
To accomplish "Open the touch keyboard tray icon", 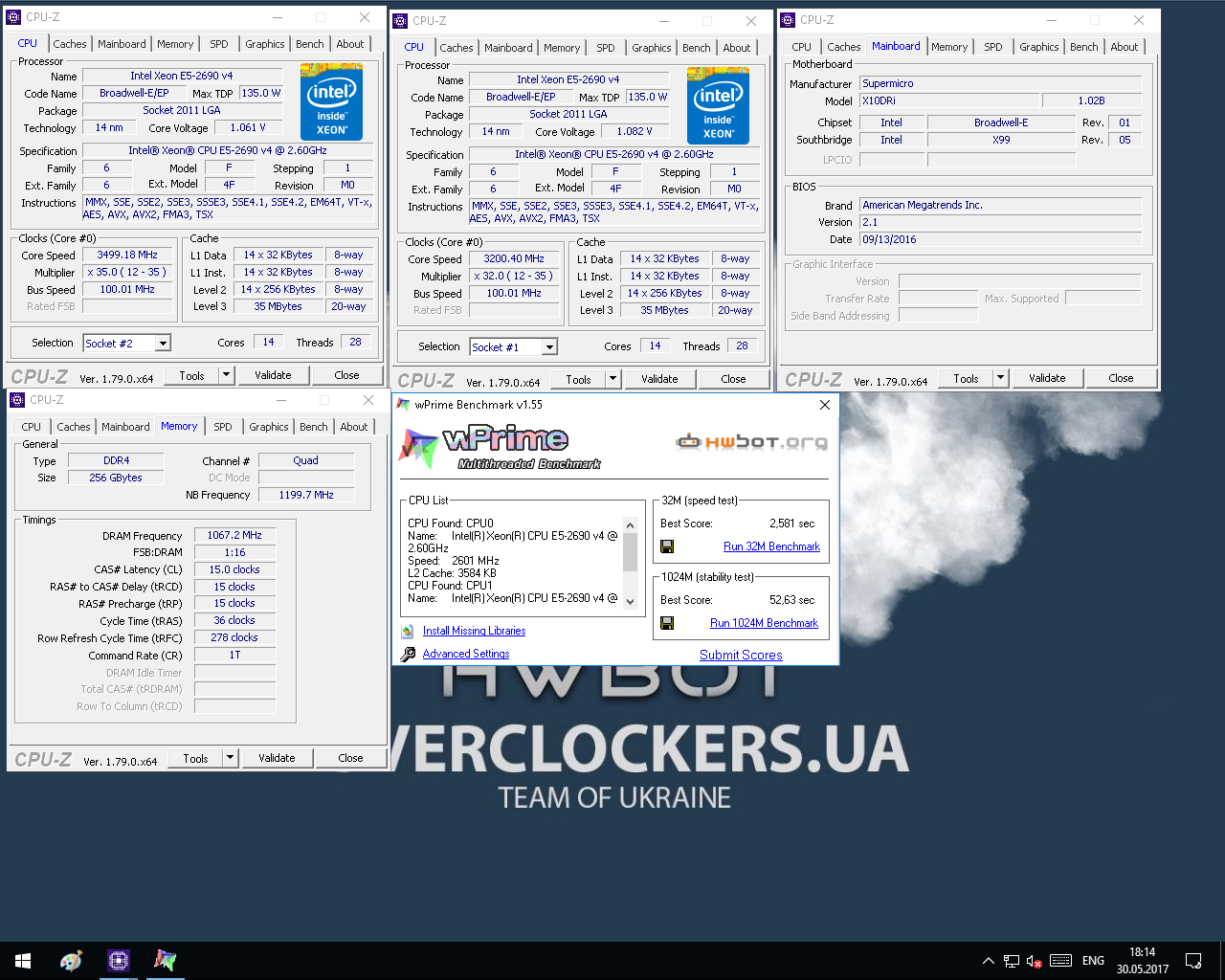I will click(1060, 961).
